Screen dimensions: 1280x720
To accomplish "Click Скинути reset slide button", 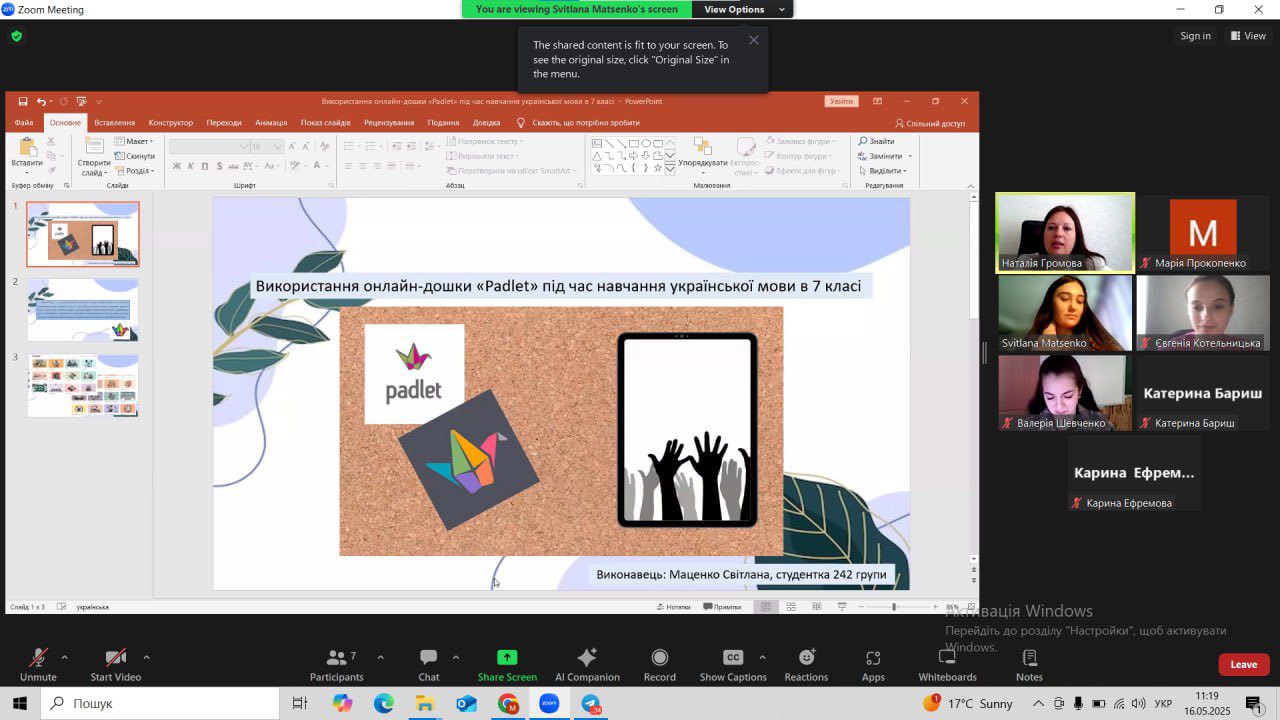I will 135,156.
